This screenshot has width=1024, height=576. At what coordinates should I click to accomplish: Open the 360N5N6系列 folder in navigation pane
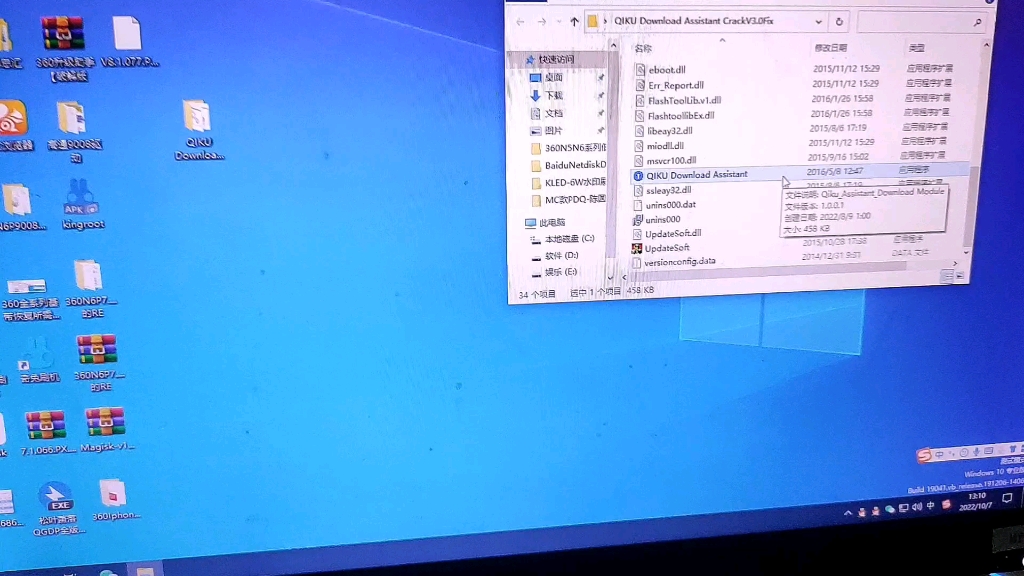568,148
